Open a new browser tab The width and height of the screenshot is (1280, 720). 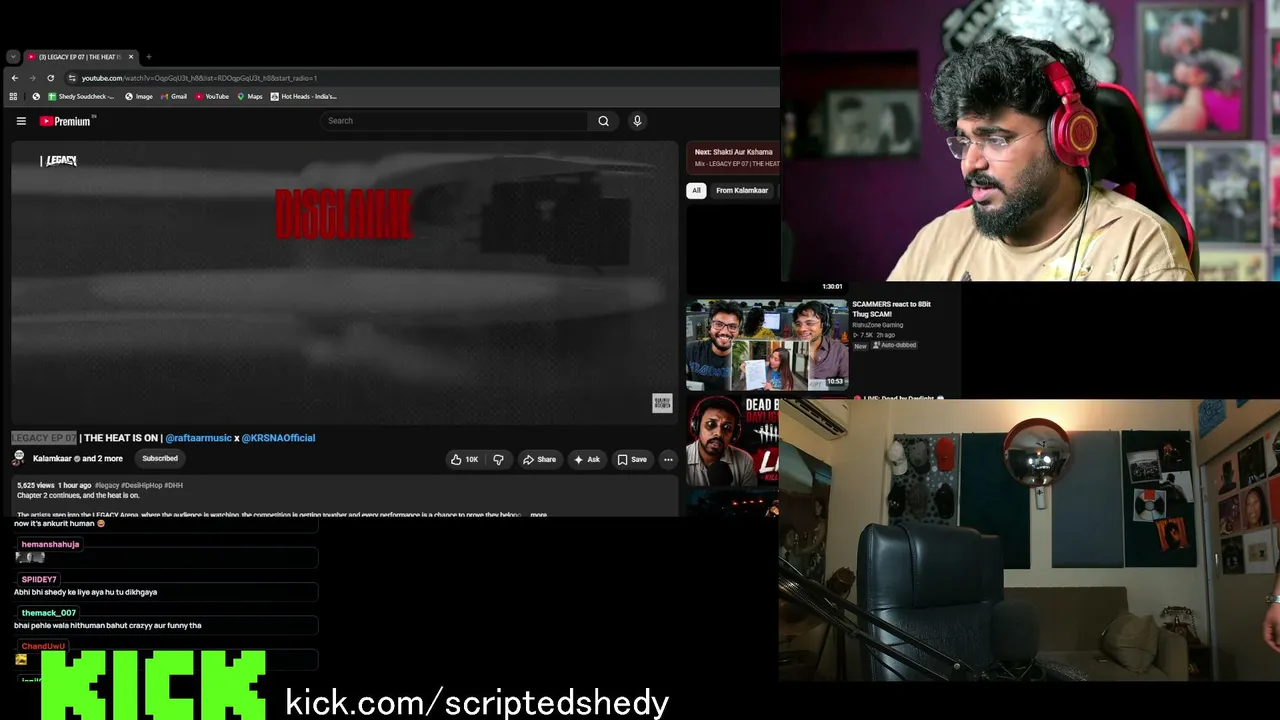[149, 57]
